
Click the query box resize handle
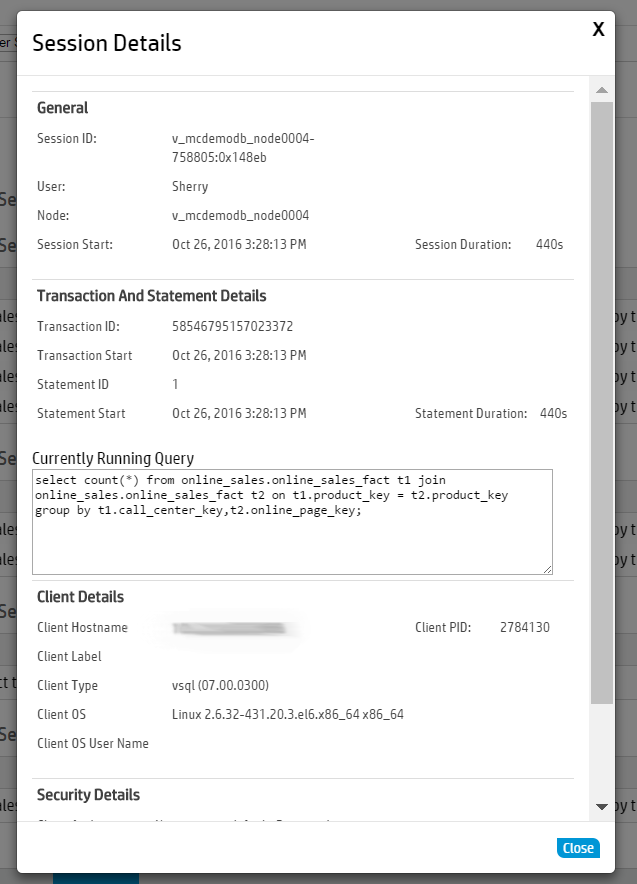tap(547, 569)
